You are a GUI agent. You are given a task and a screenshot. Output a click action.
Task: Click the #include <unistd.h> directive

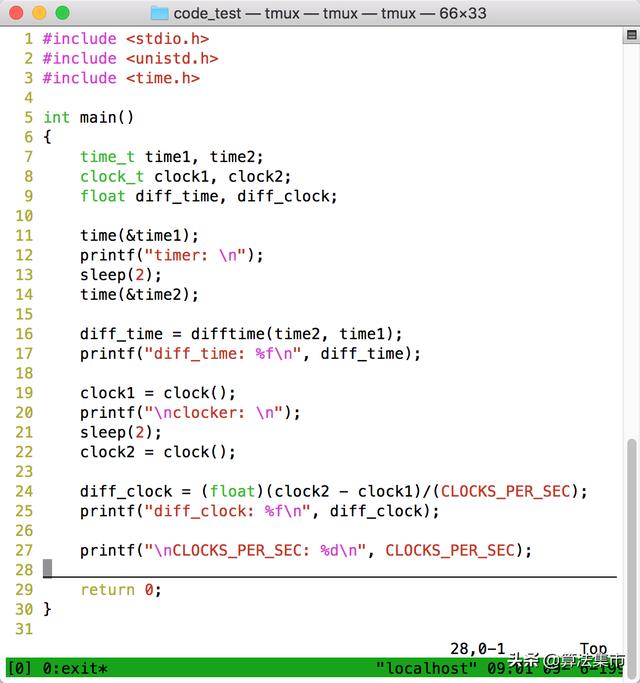point(130,58)
